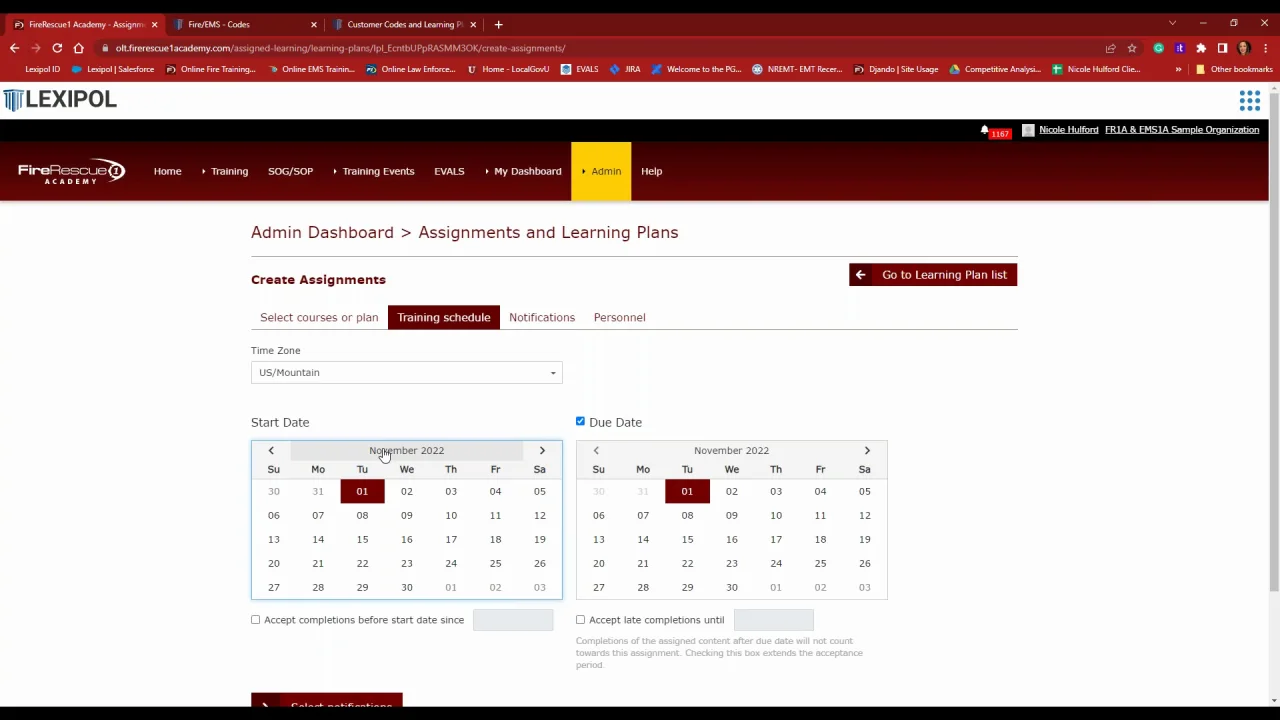Open the Chrome profile avatar
1280x720 pixels.
pyautogui.click(x=1243, y=48)
